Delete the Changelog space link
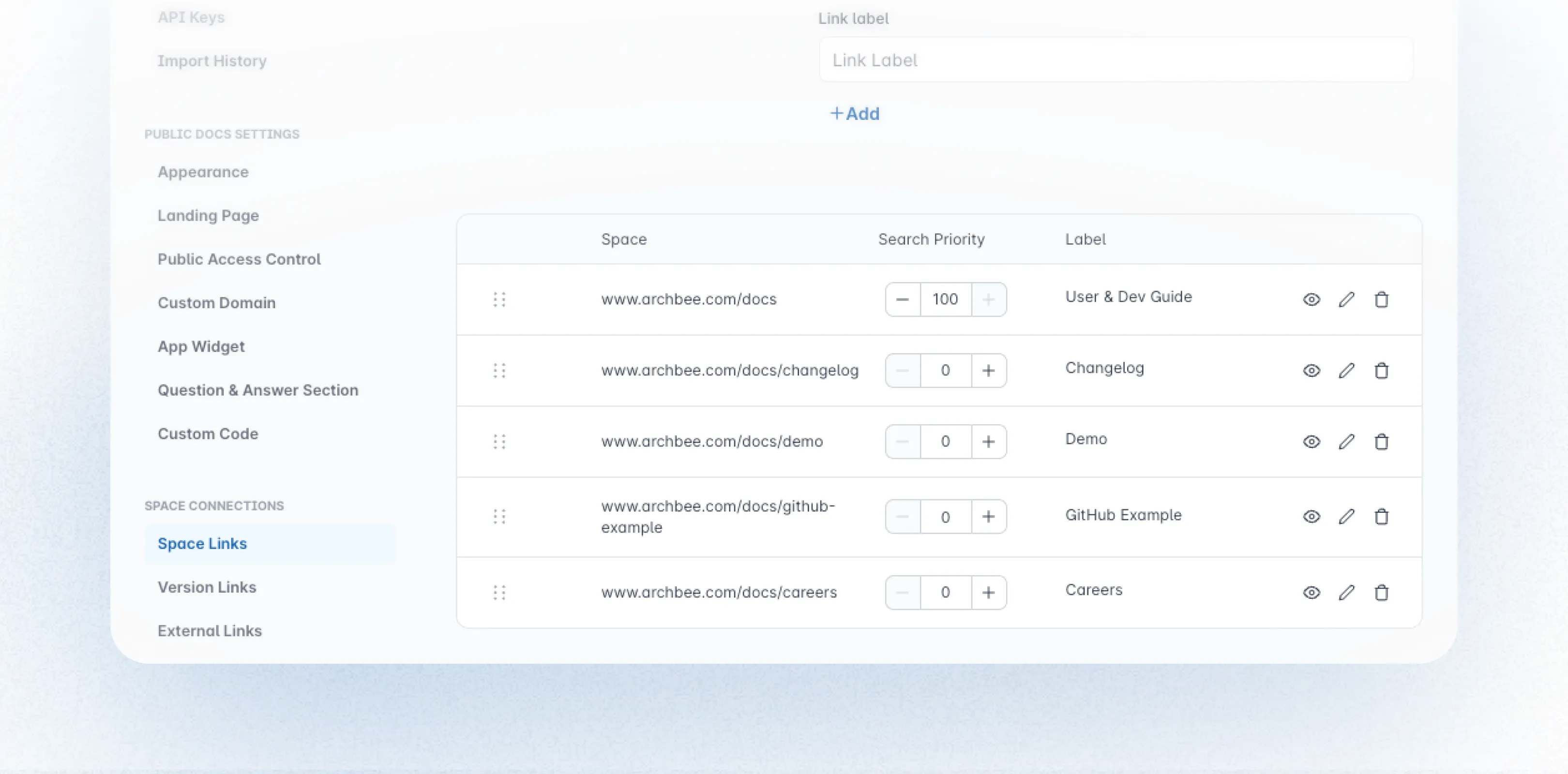1568x774 pixels. 1381,371
